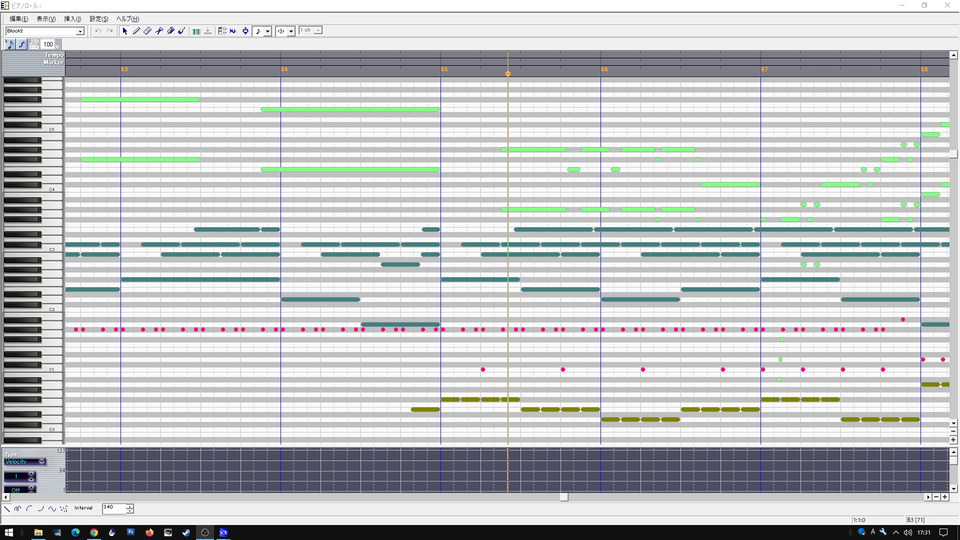Select the arrow pointer tool
Viewport: 960px width, 540px height.
point(125,31)
